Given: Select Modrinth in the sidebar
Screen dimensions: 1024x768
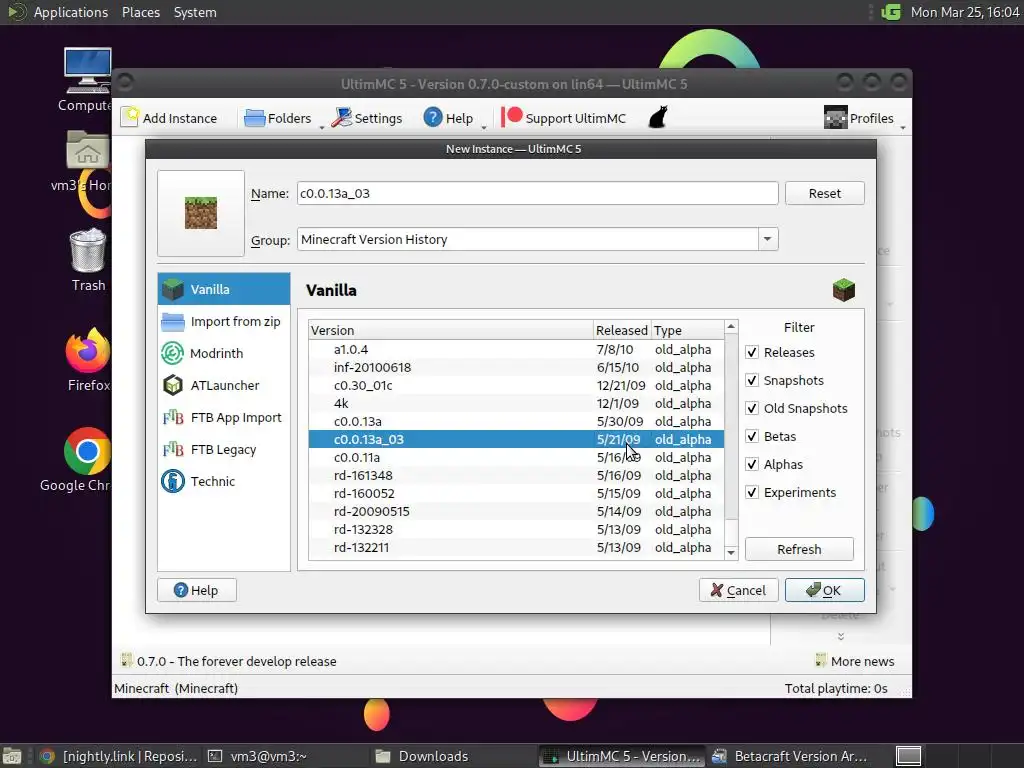Looking at the screenshot, I should tap(224, 353).
